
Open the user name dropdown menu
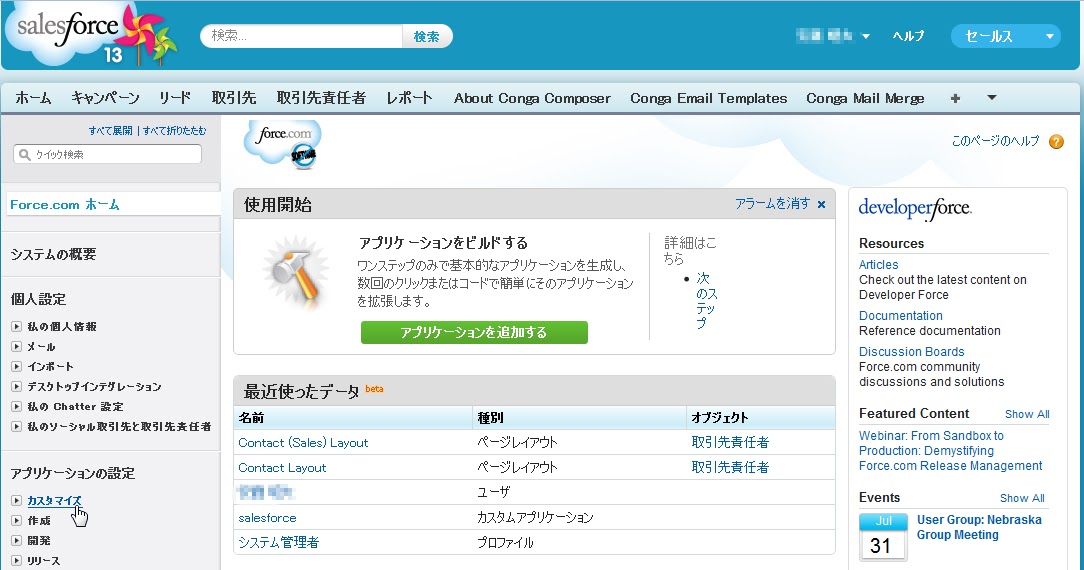(x=832, y=36)
